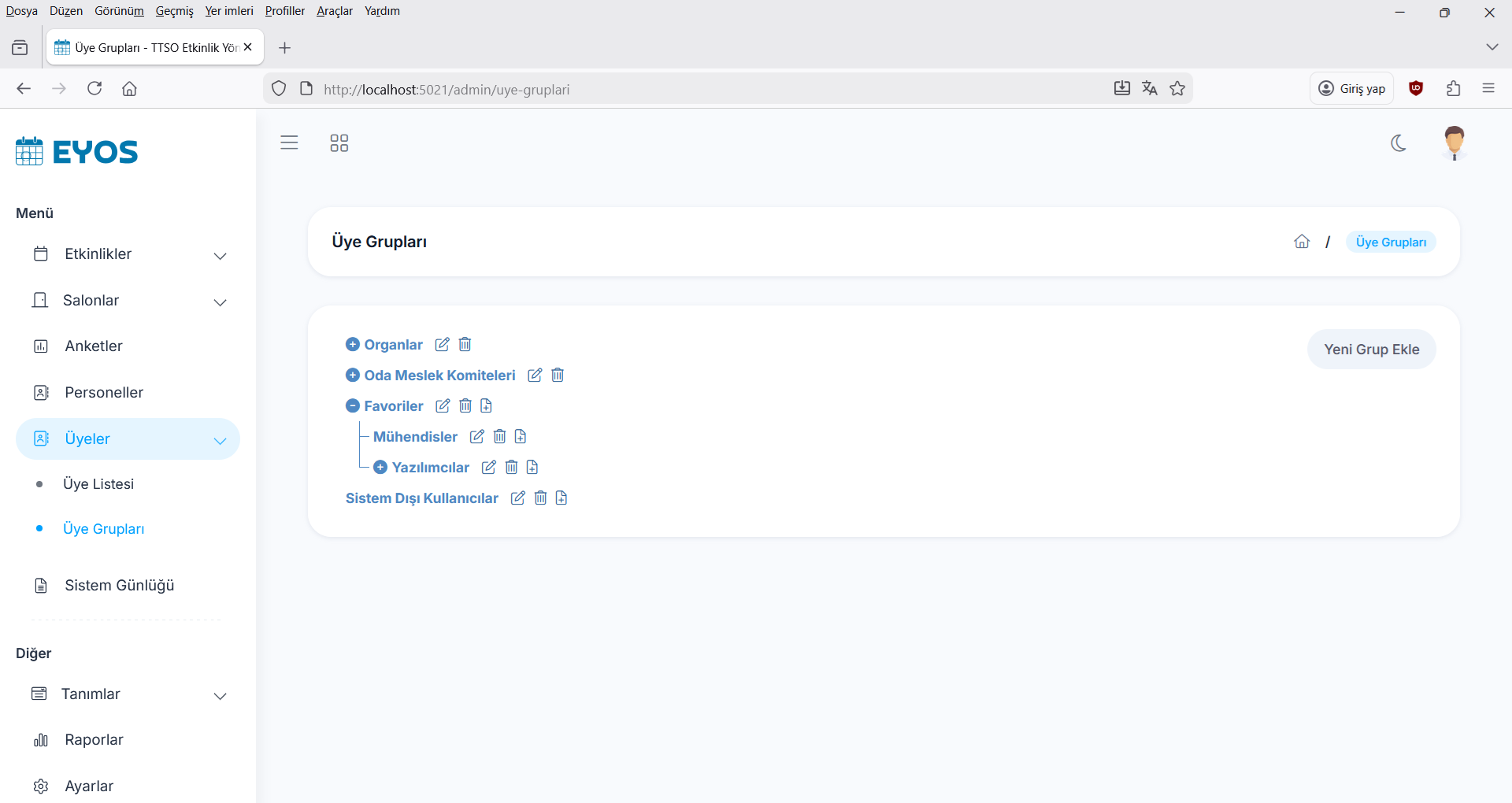Viewport: 1512px width, 803px height.
Task: Open the Geçmiş browser menu
Action: point(174,11)
